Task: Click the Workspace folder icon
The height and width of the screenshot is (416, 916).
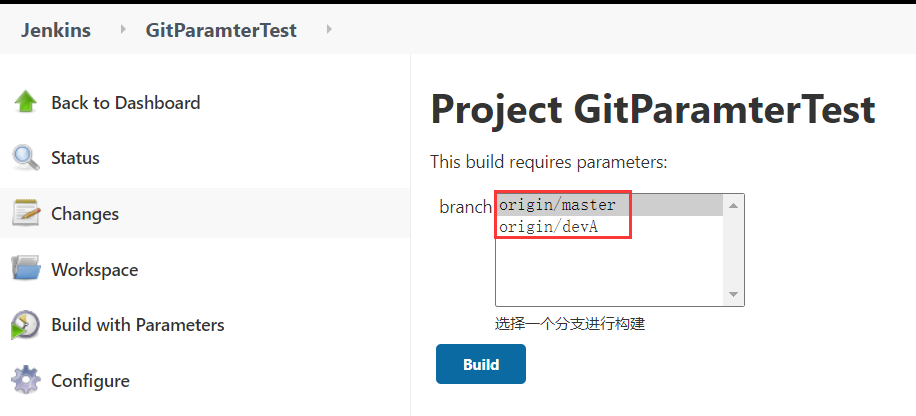Action: [25, 269]
